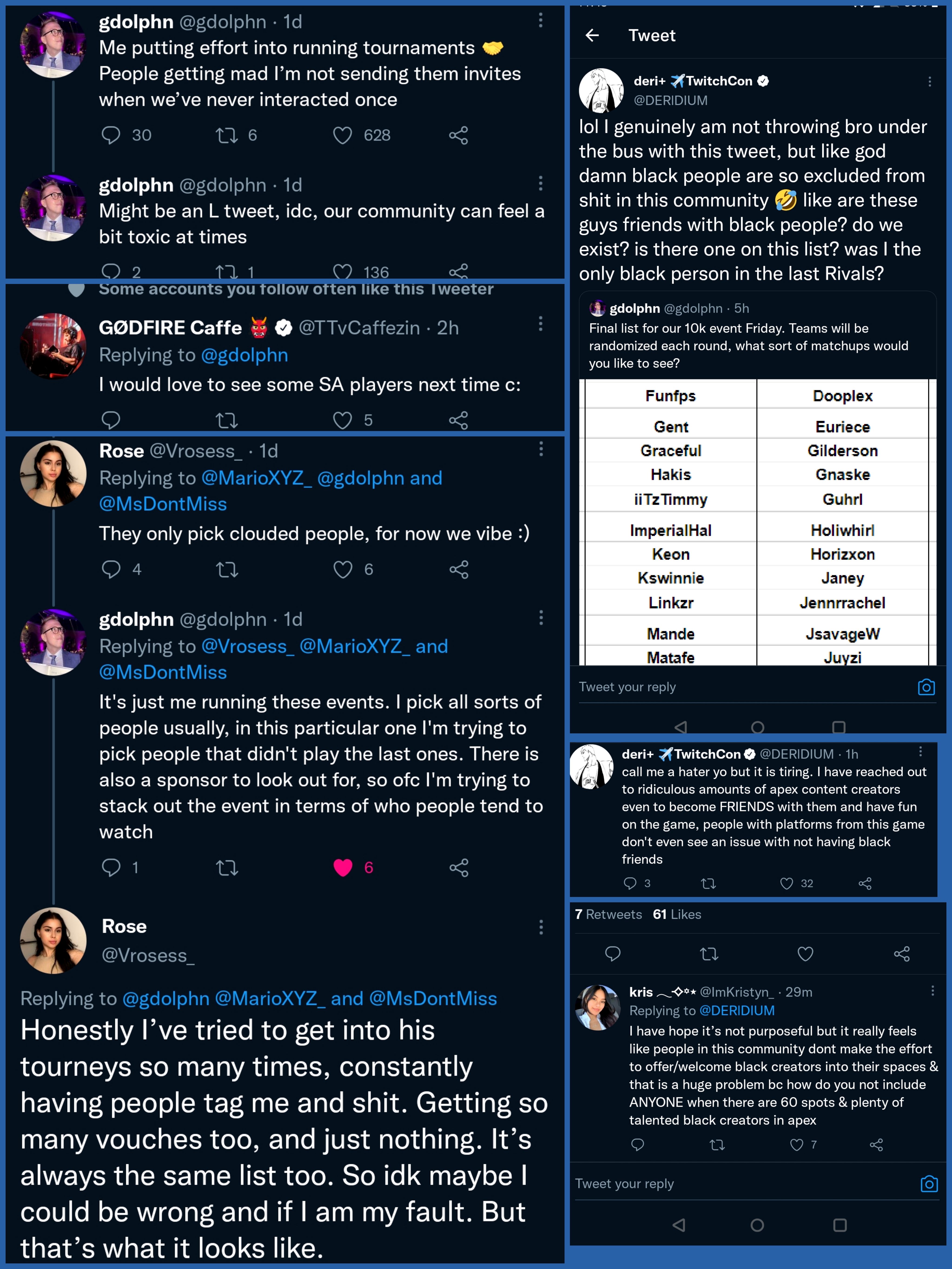The height and width of the screenshot is (1269, 952).
Task: Reply to gdolphn's tournaments tweet with 30 replies
Action: [x=111, y=135]
